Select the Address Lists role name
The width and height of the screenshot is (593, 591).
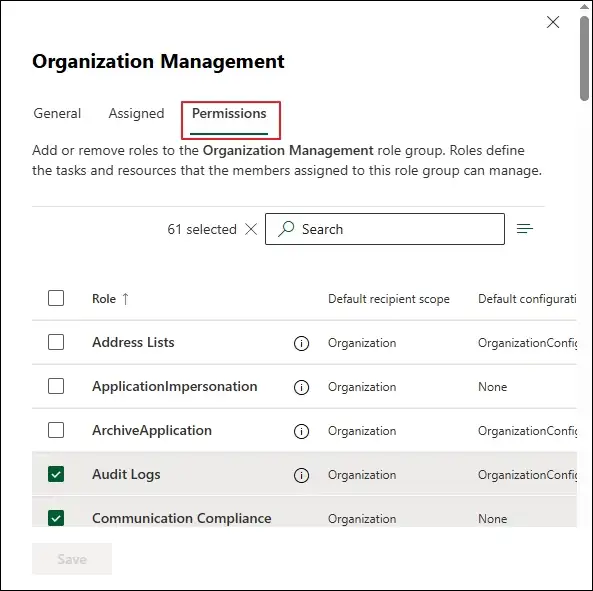tap(133, 342)
